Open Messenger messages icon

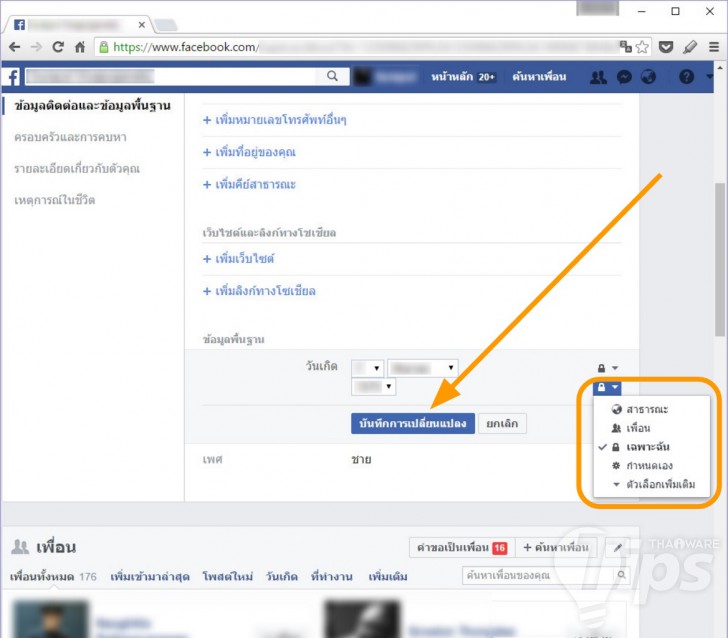[x=624, y=77]
